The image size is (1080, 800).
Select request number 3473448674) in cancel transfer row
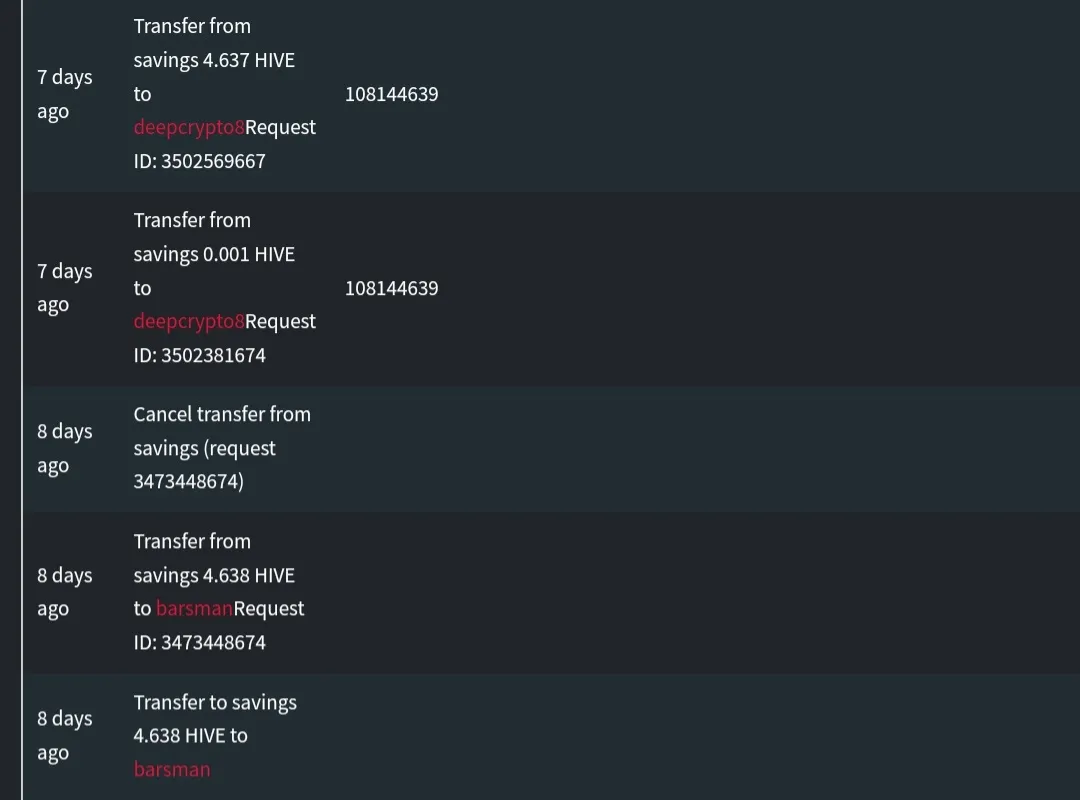click(x=189, y=482)
